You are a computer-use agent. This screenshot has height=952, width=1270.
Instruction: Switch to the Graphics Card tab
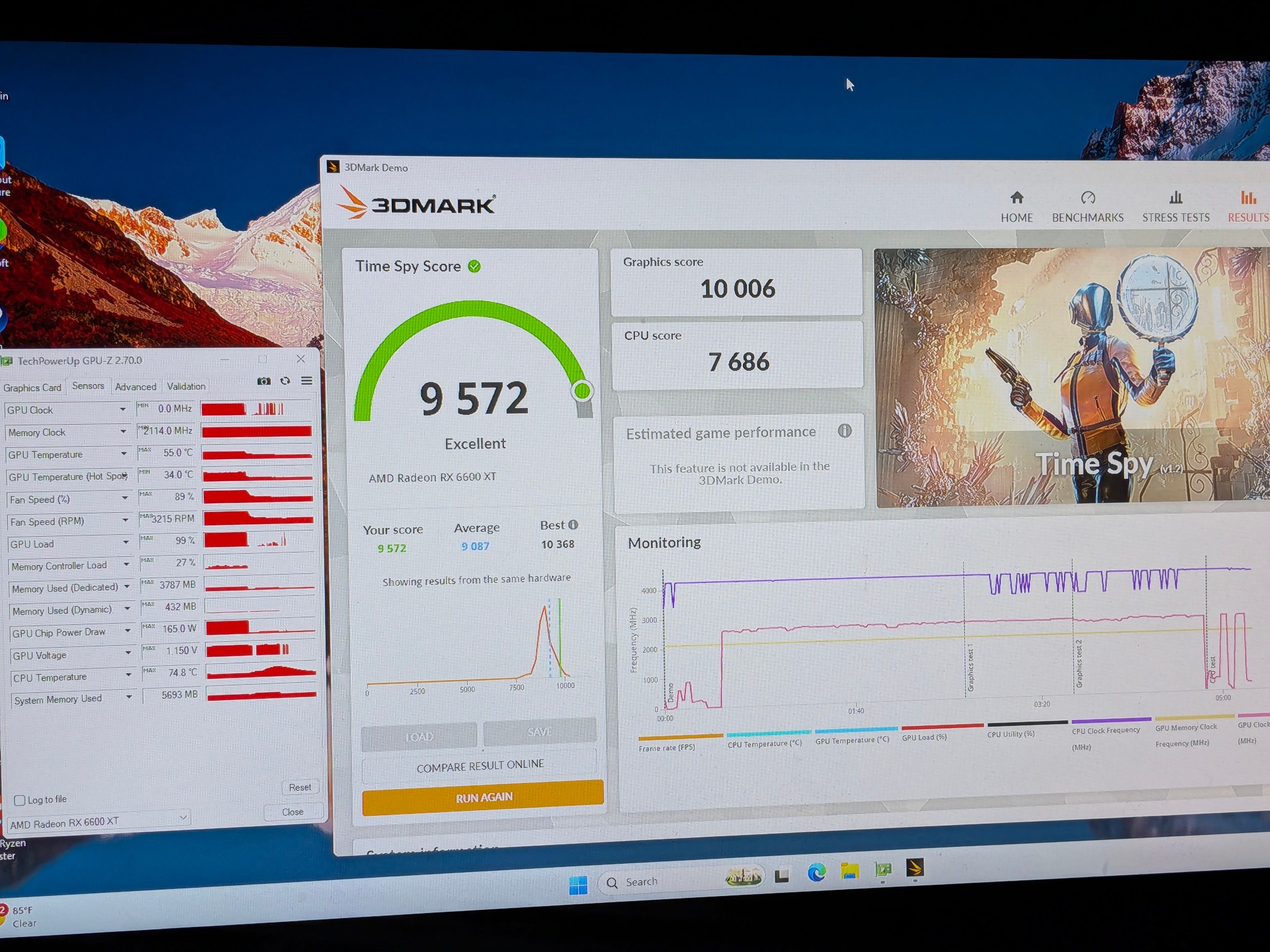tap(32, 388)
